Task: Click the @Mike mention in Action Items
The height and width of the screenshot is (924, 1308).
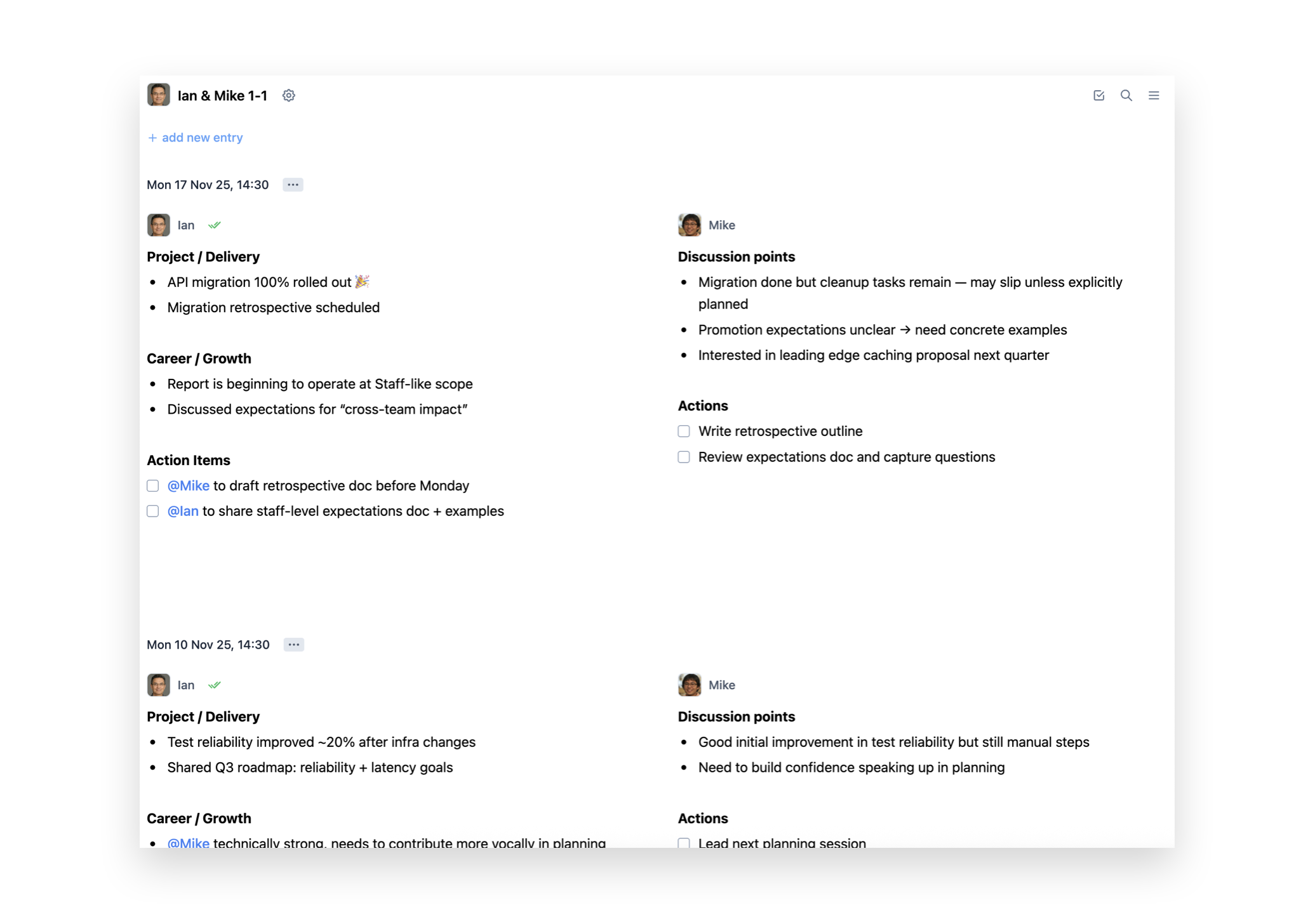Action: tap(188, 486)
